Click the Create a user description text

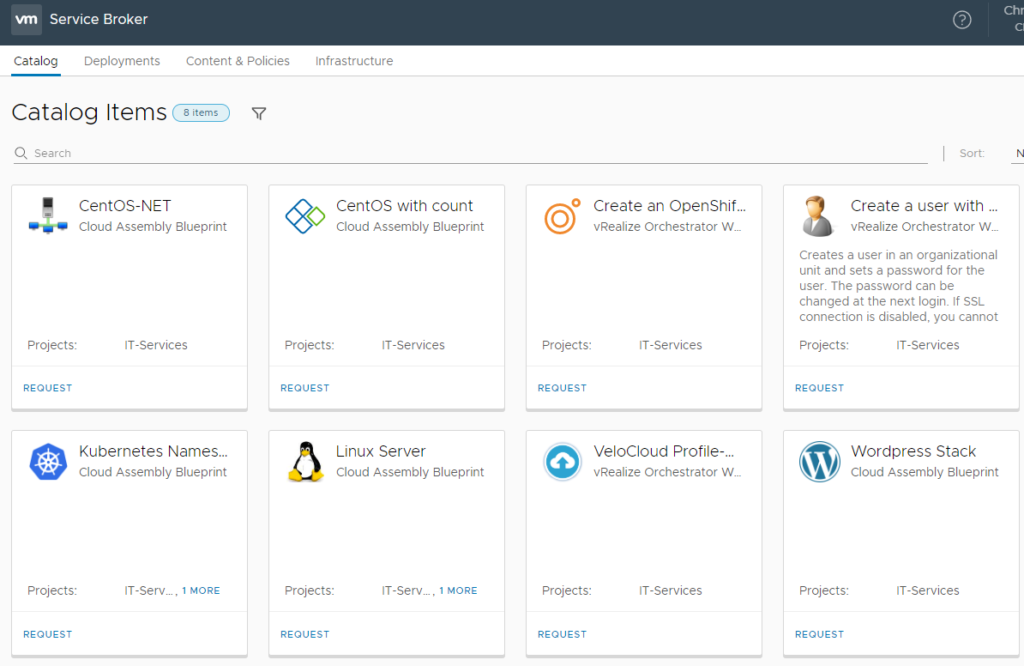click(x=899, y=286)
